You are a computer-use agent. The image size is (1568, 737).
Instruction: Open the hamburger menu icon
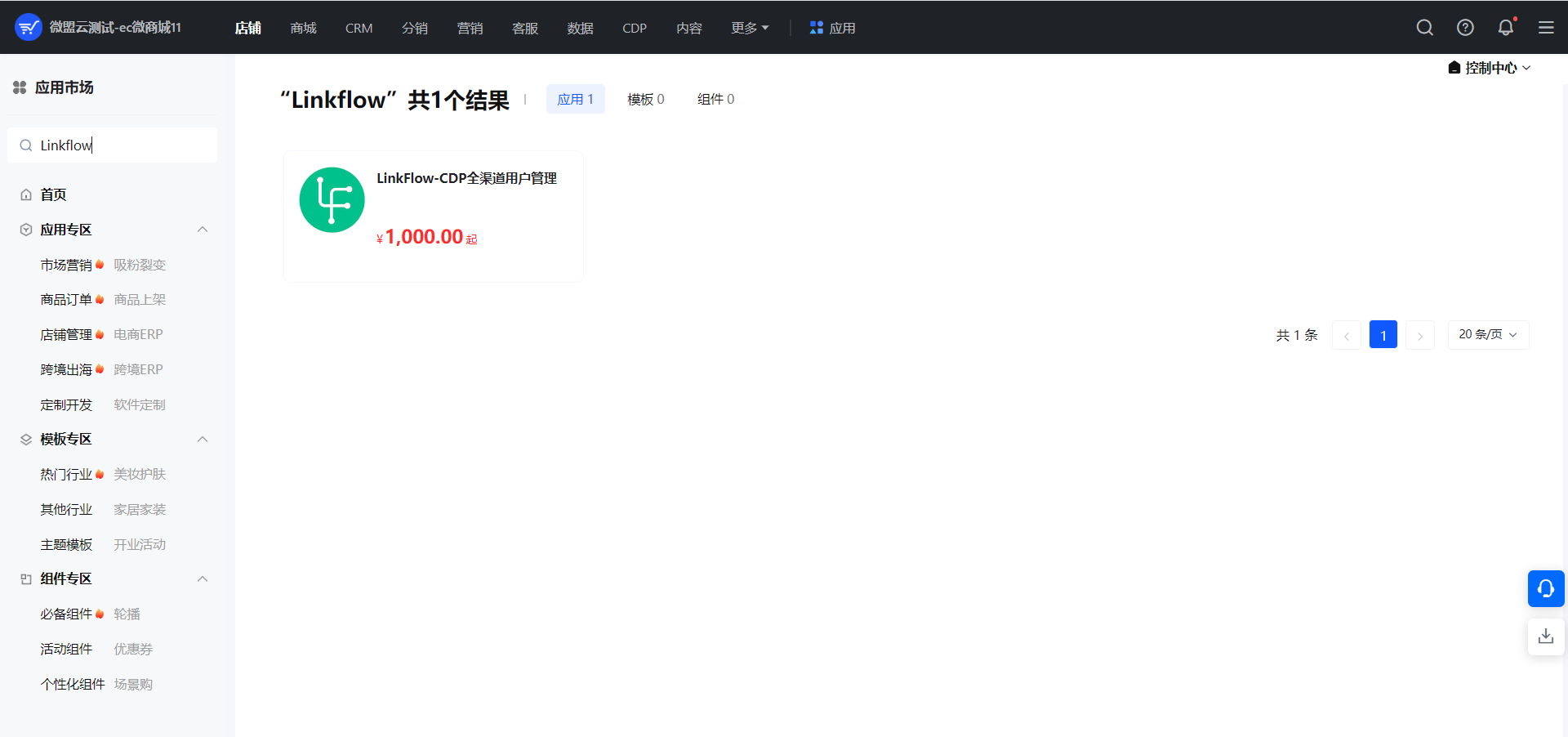point(1546,28)
